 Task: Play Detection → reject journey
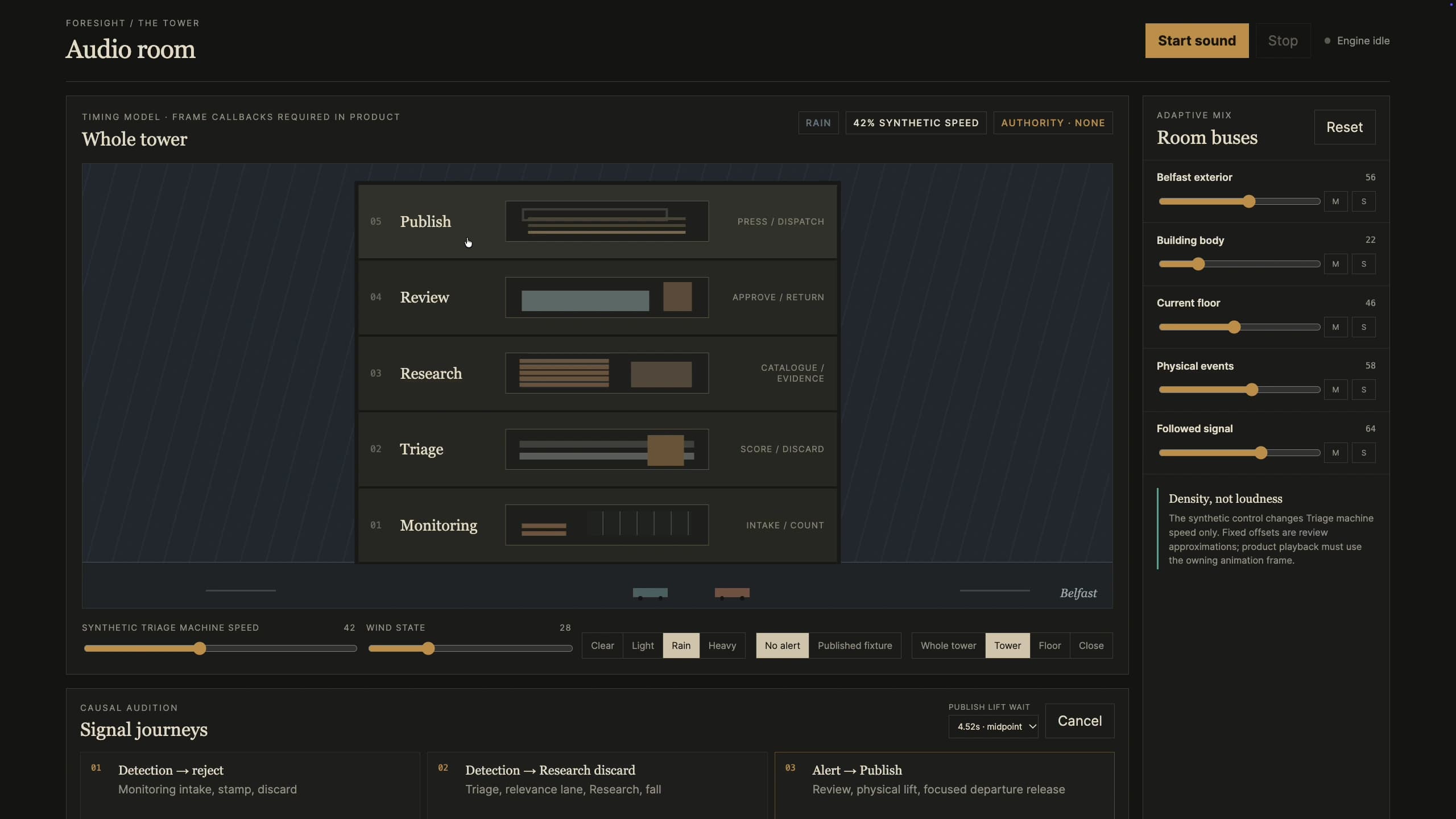pyautogui.click(x=250, y=785)
